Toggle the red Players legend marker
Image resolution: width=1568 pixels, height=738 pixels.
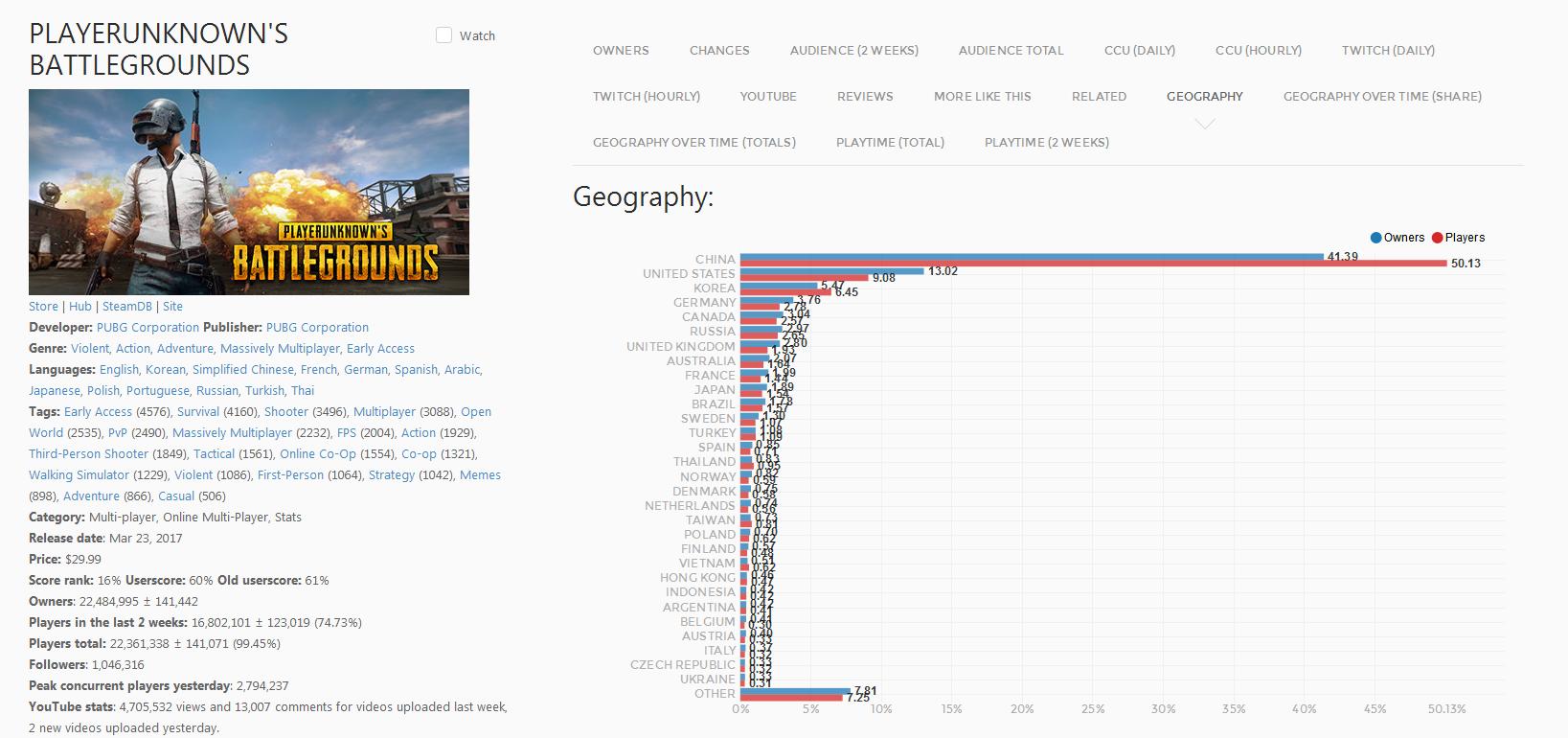pyautogui.click(x=1437, y=238)
